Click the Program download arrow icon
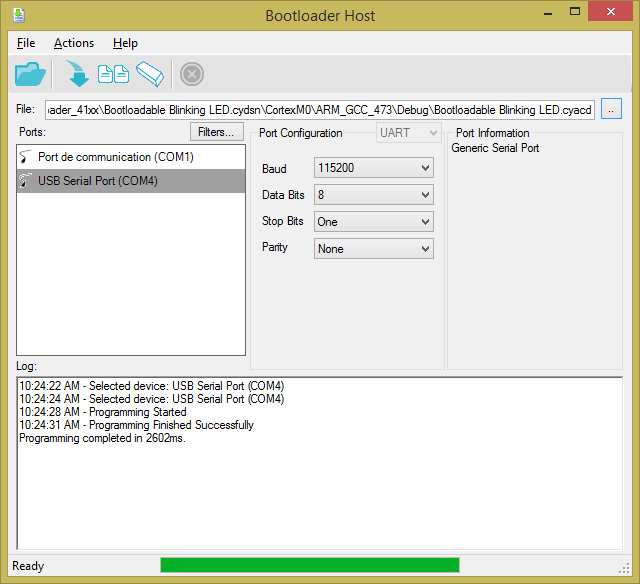640x584 pixels. coord(77,74)
